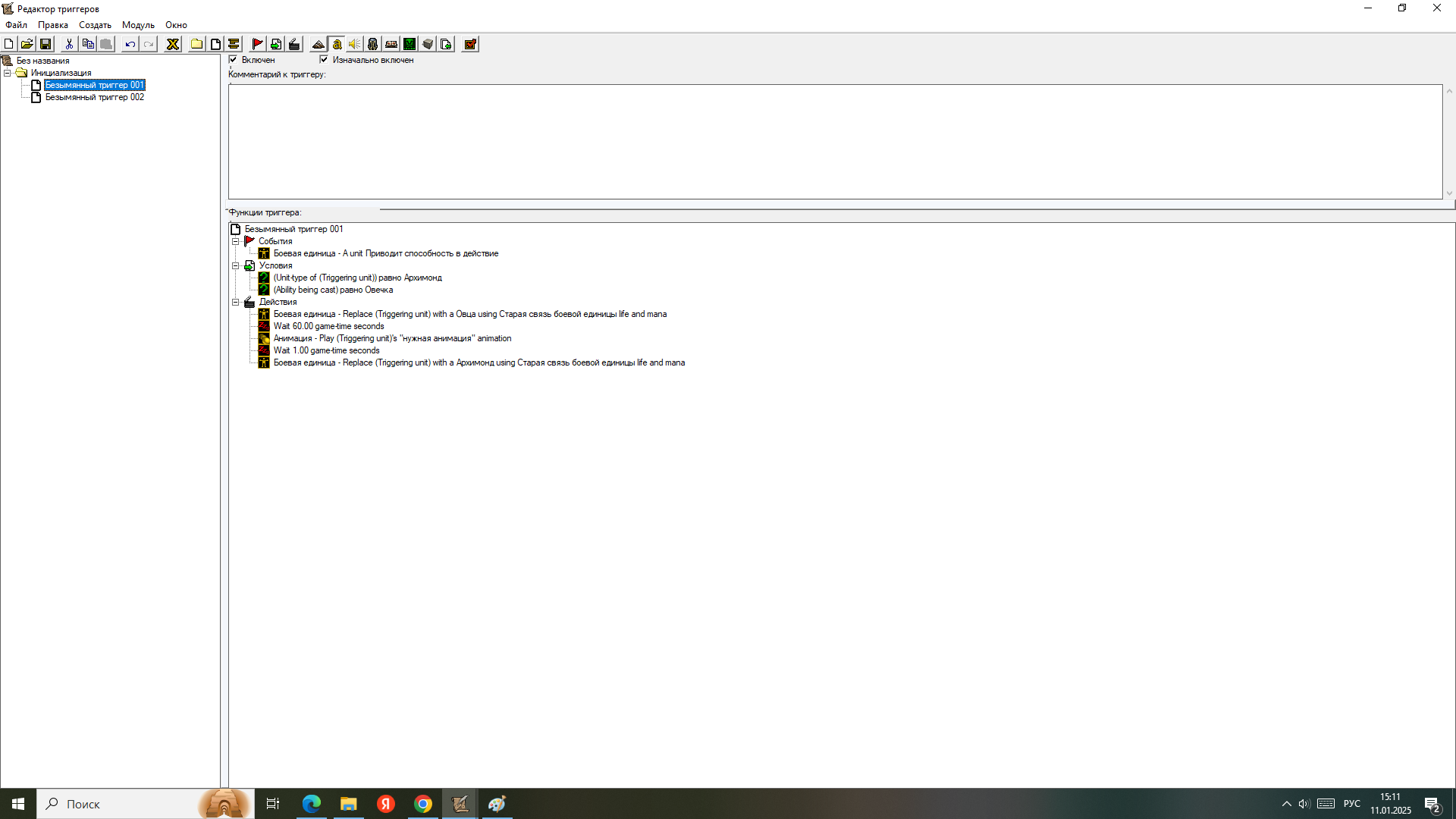Open the Variables editor (yellow X icon)
Viewport: 1456px width, 819px height.
coord(173,44)
